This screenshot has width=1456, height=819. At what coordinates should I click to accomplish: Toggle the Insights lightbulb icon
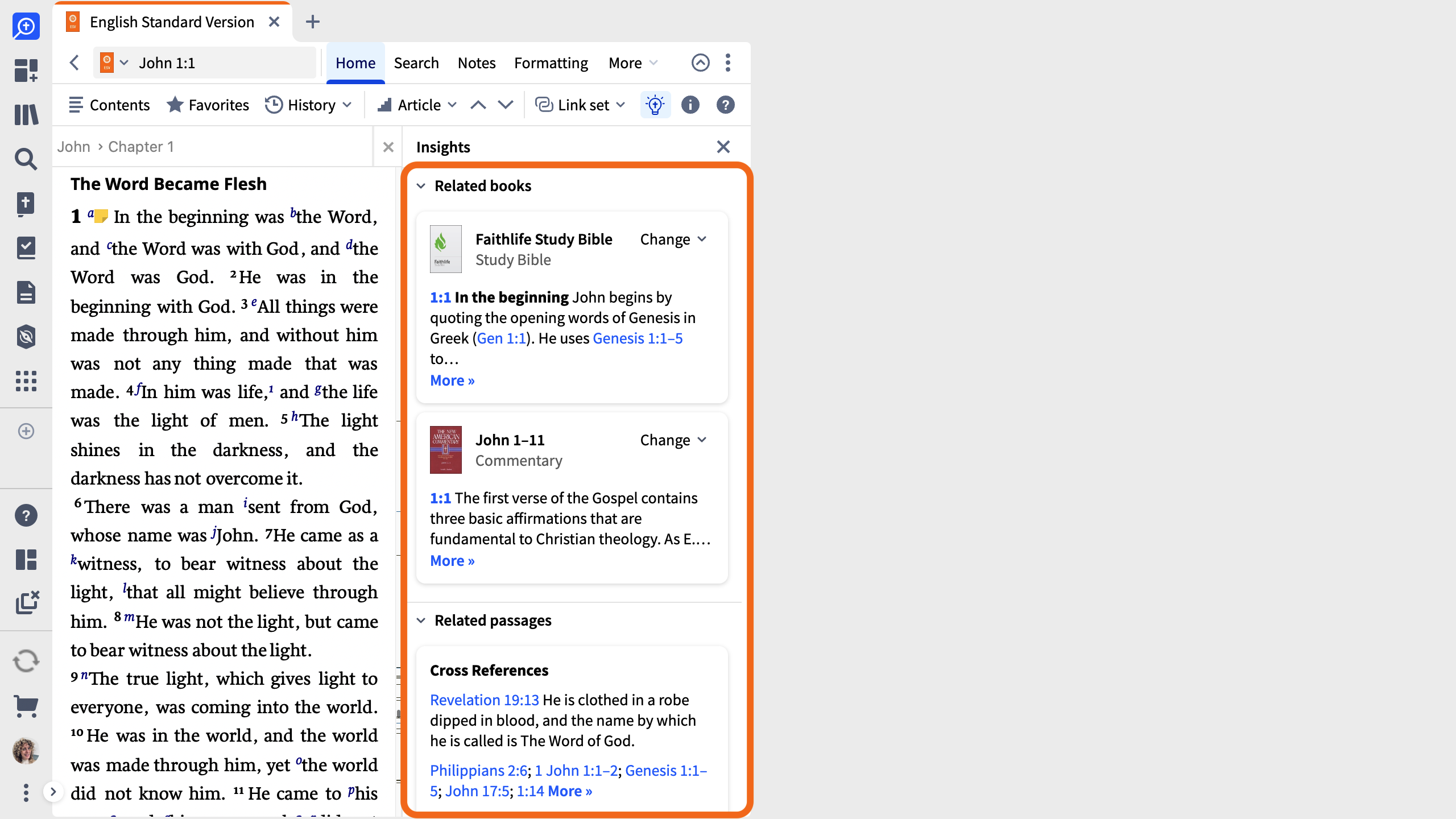coord(655,105)
